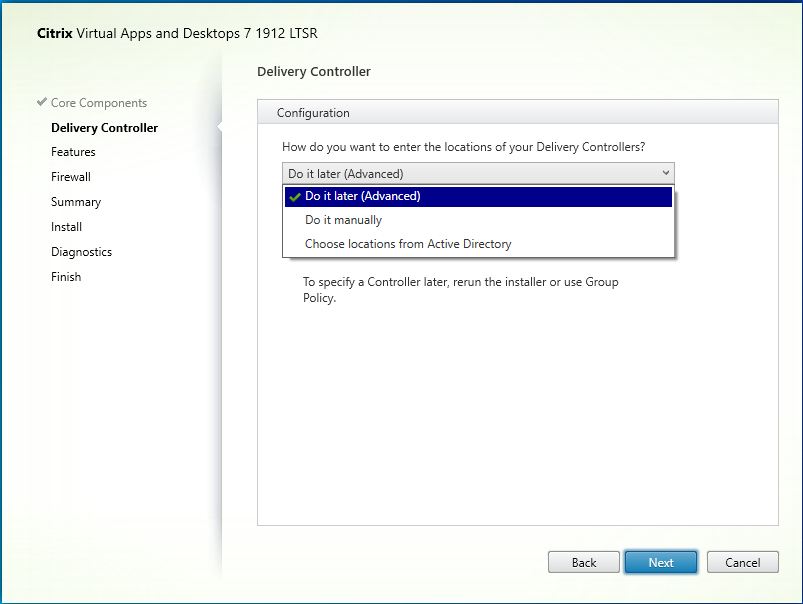Click the green checkmark beside Do it later
Viewport: 803px width, 604px height.
(294, 197)
